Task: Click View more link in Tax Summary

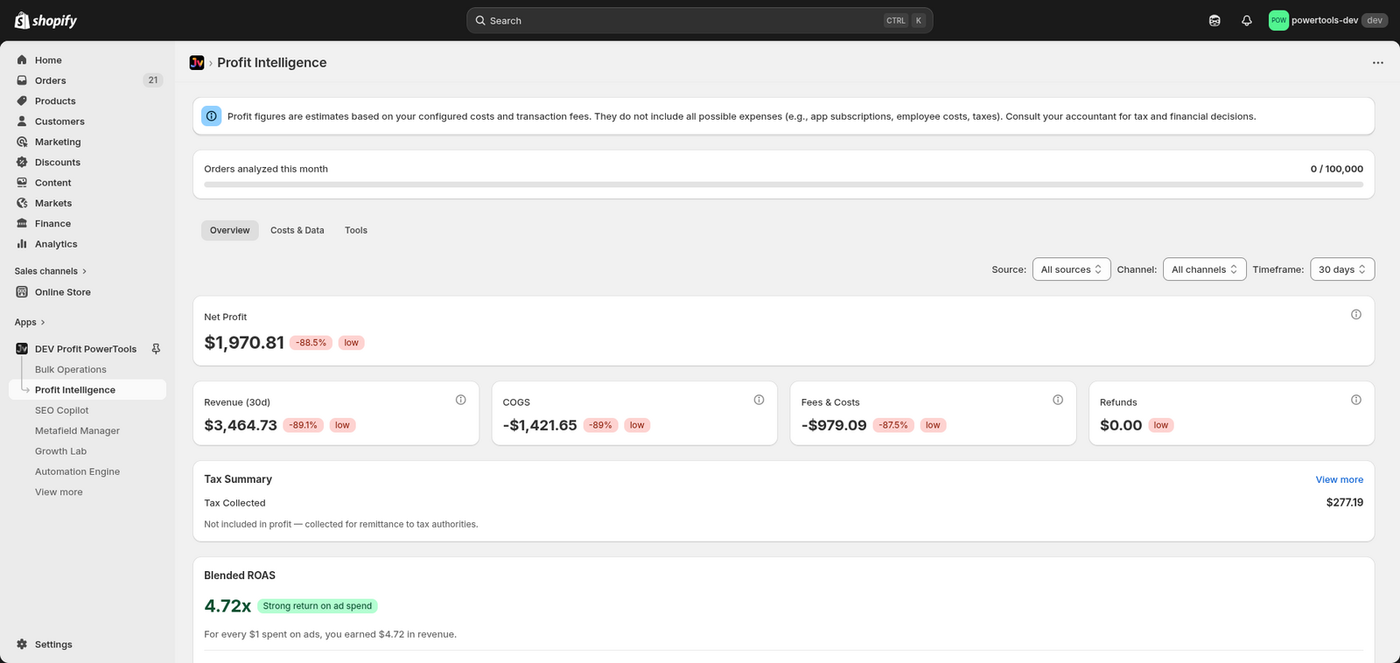Action: click(1339, 480)
